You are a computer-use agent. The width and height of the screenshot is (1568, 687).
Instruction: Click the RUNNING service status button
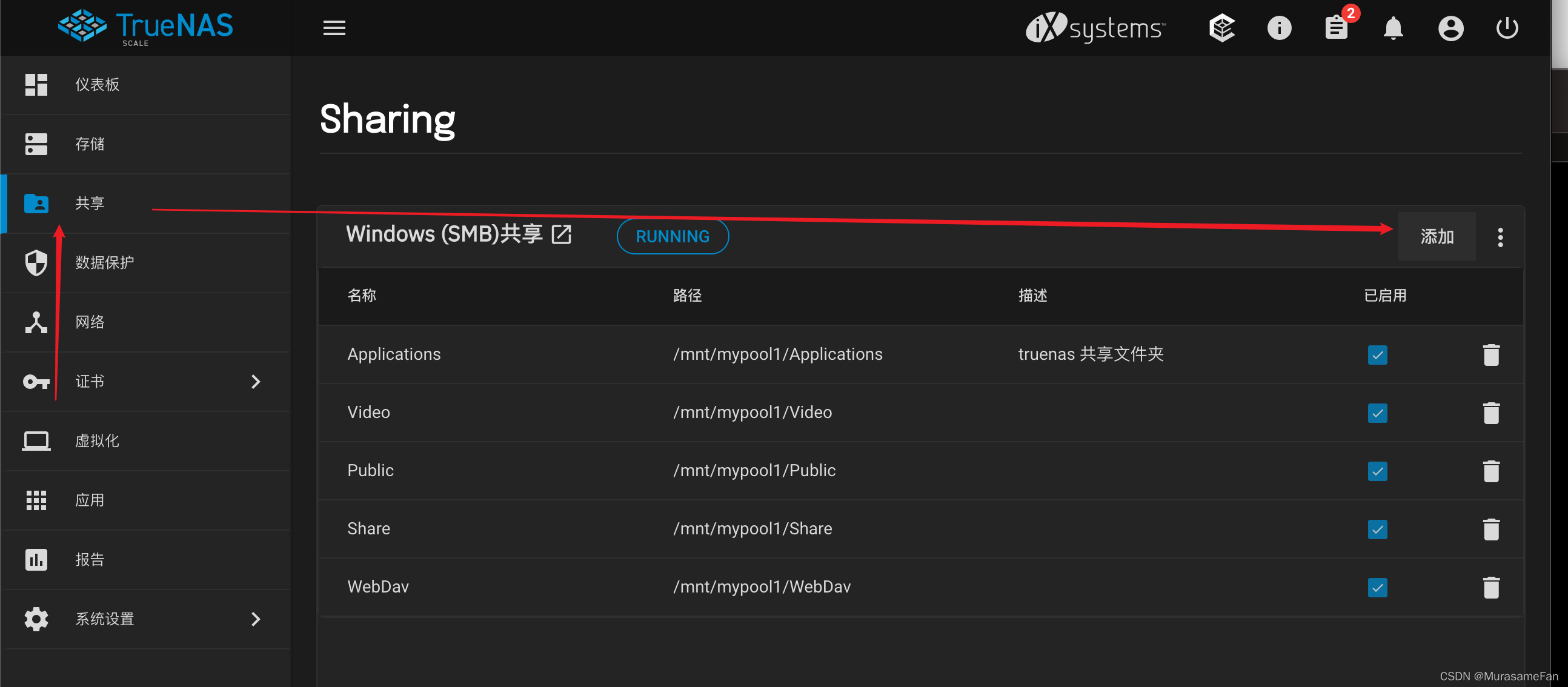pos(672,237)
